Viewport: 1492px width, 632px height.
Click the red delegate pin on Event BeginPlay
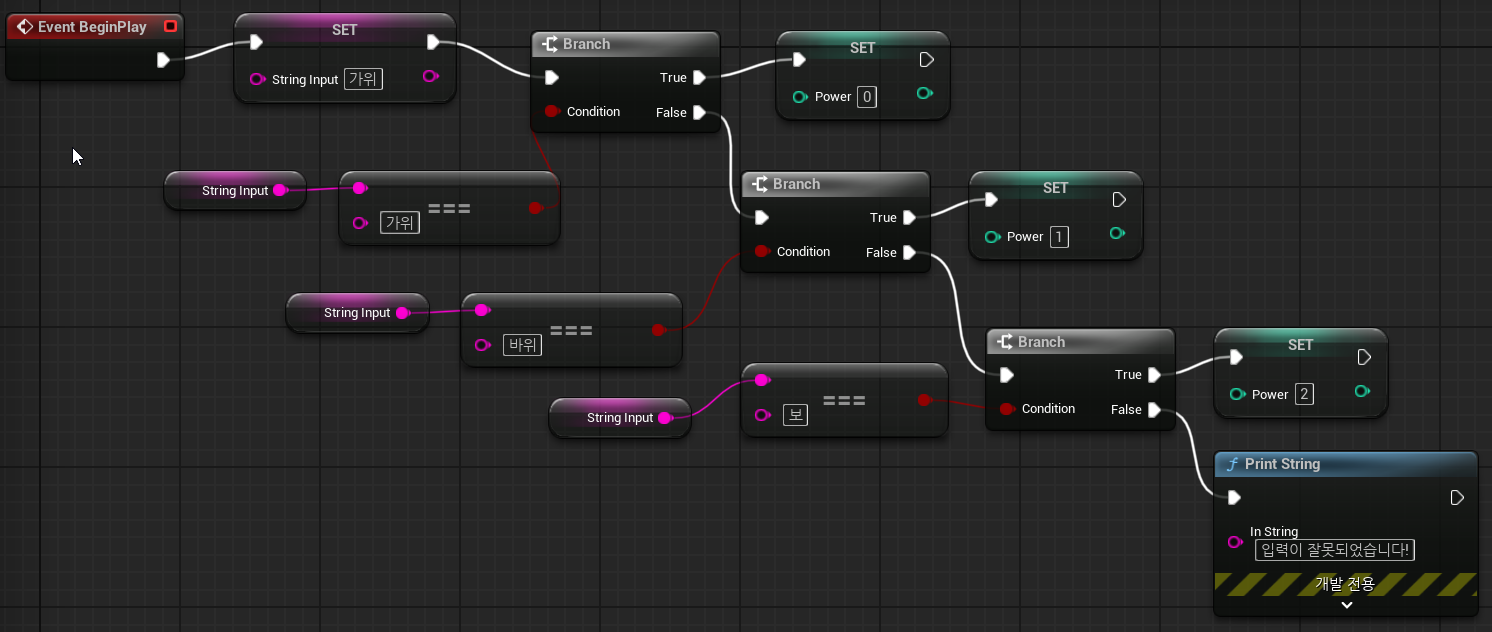pos(170,26)
